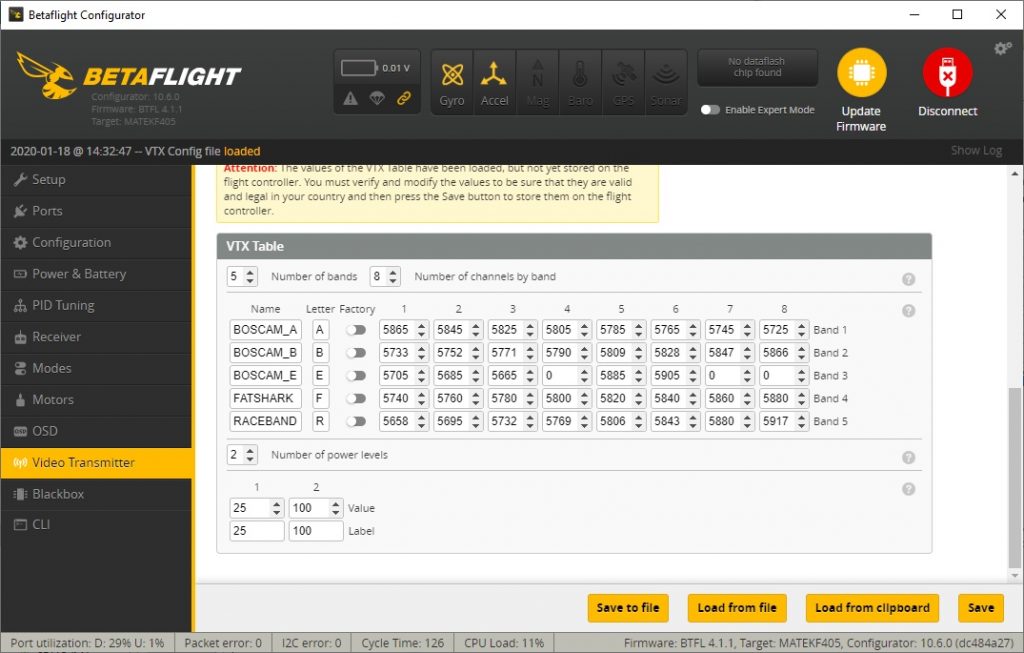Click the Sonar sensor icon
1024x653 pixels.
[x=665, y=73]
